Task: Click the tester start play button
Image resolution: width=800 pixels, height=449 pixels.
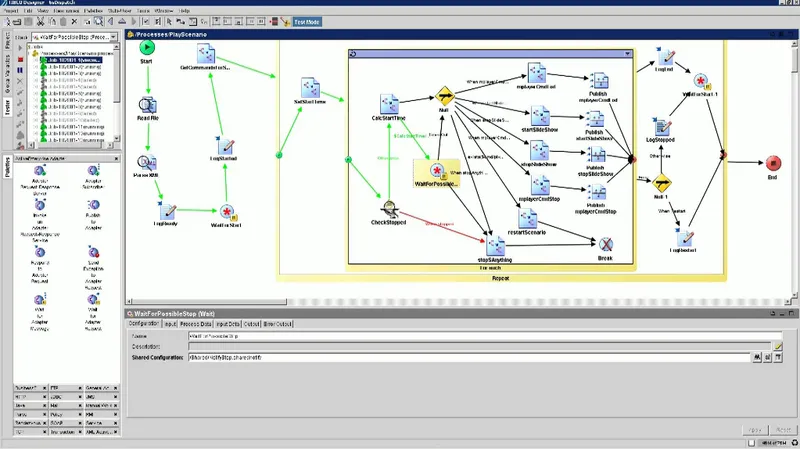Action: [x=20, y=48]
